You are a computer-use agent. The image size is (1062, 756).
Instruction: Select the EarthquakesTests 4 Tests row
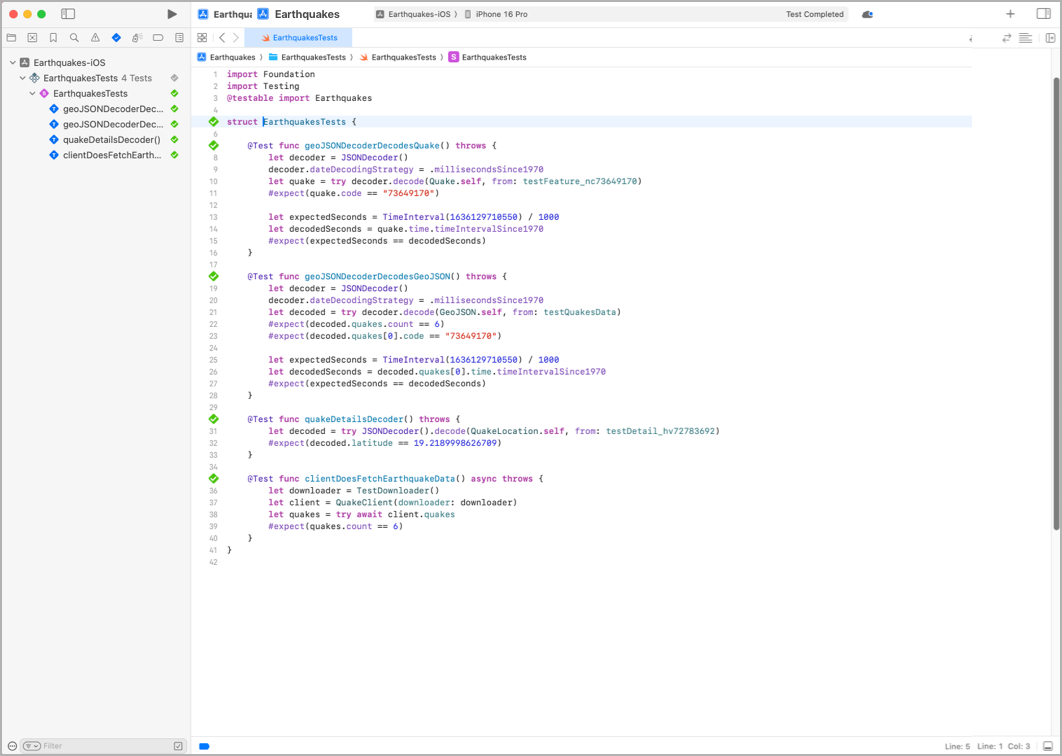pos(98,78)
